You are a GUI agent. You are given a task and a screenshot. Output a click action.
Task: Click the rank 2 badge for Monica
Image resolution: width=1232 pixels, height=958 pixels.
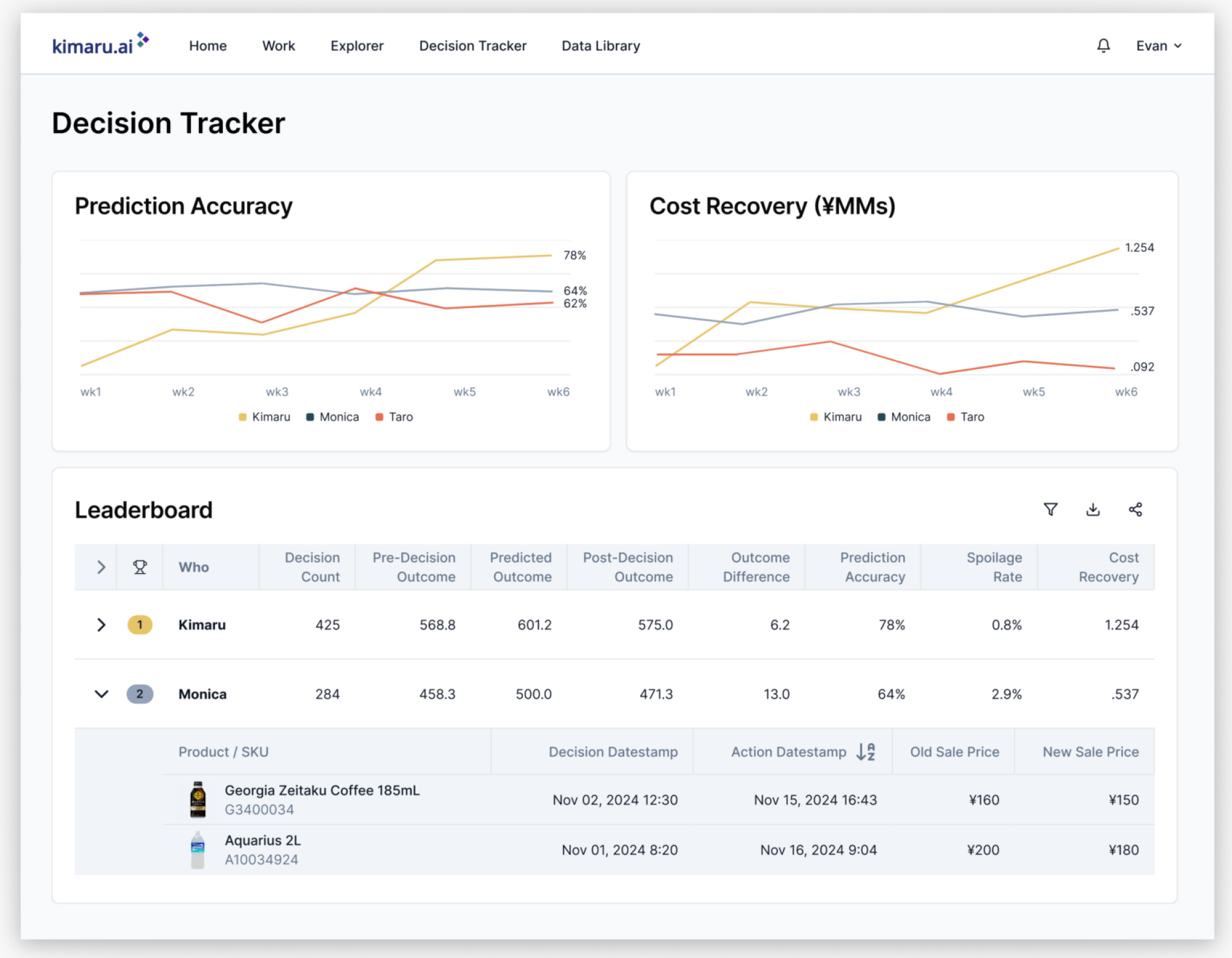click(140, 694)
